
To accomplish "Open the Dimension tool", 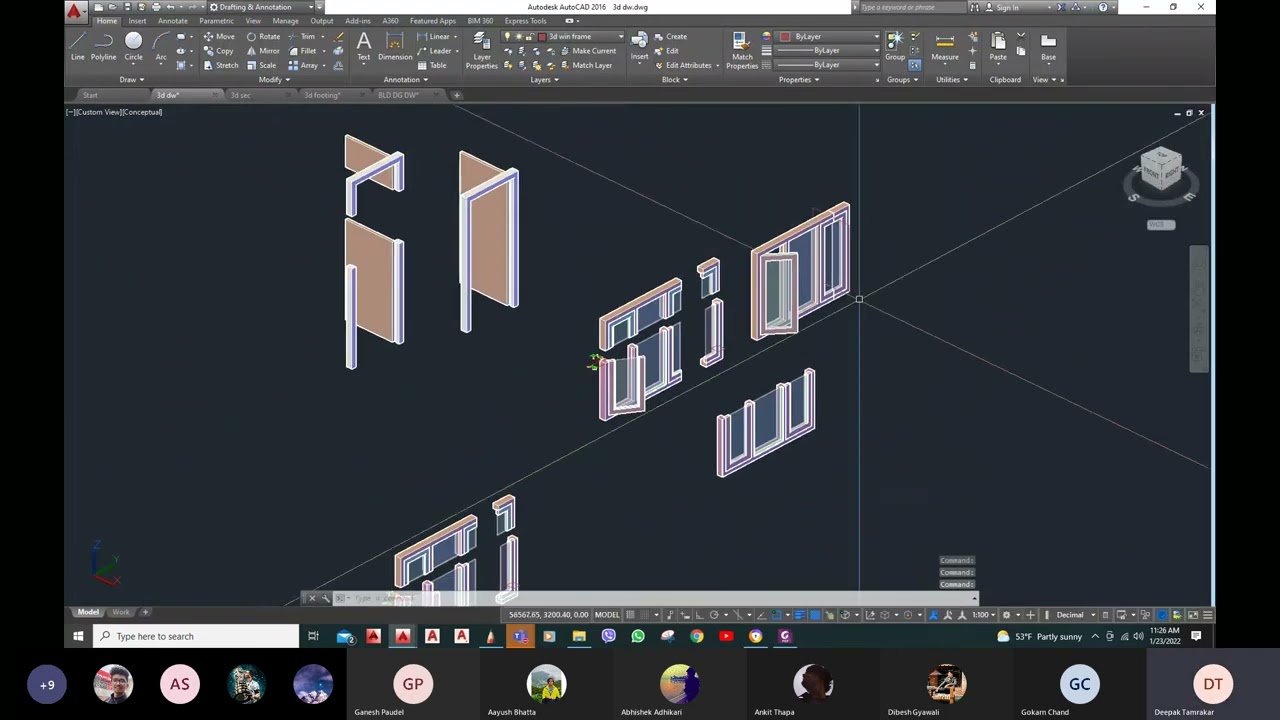I will [x=395, y=45].
